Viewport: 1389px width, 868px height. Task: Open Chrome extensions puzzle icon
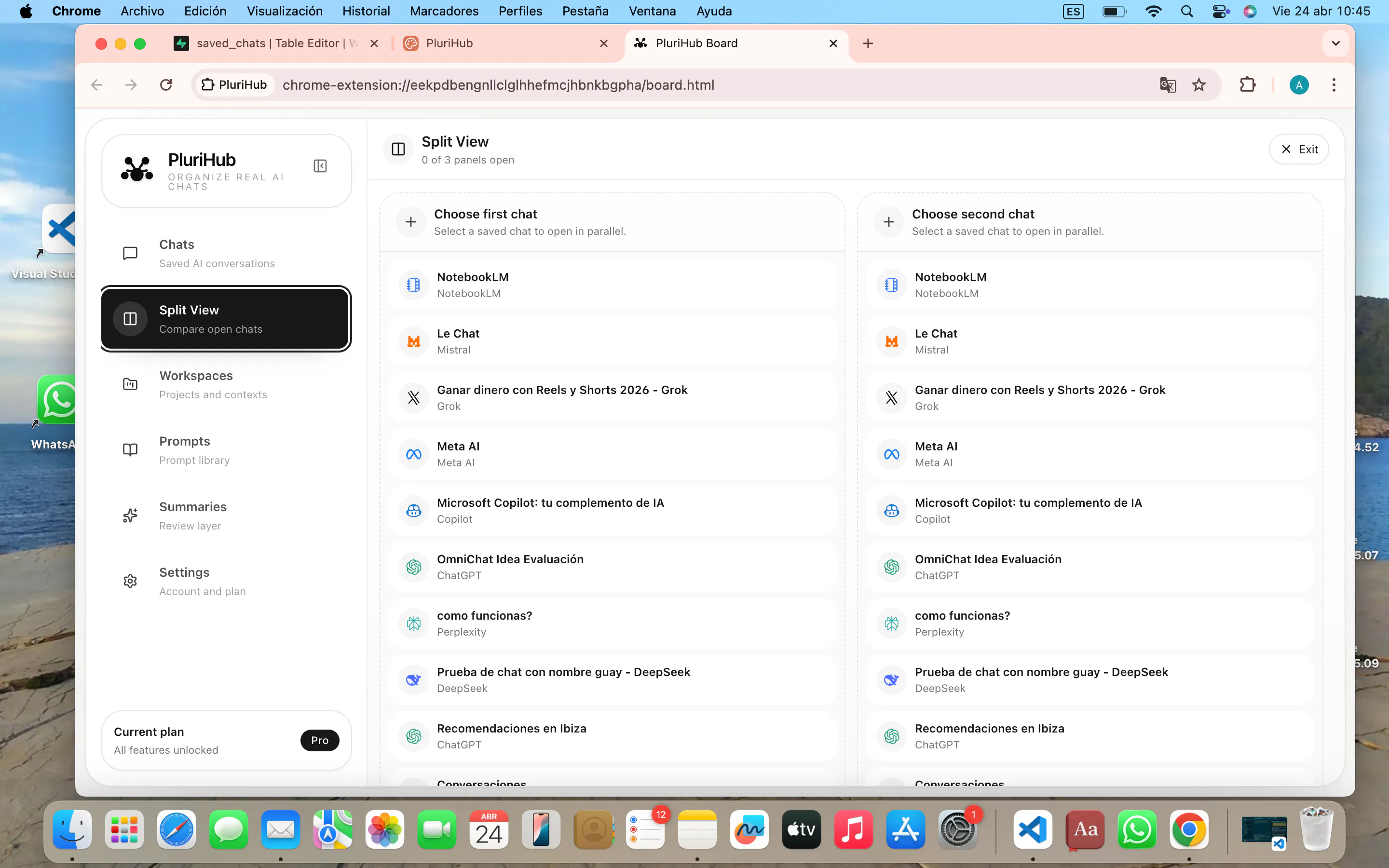1247,85
